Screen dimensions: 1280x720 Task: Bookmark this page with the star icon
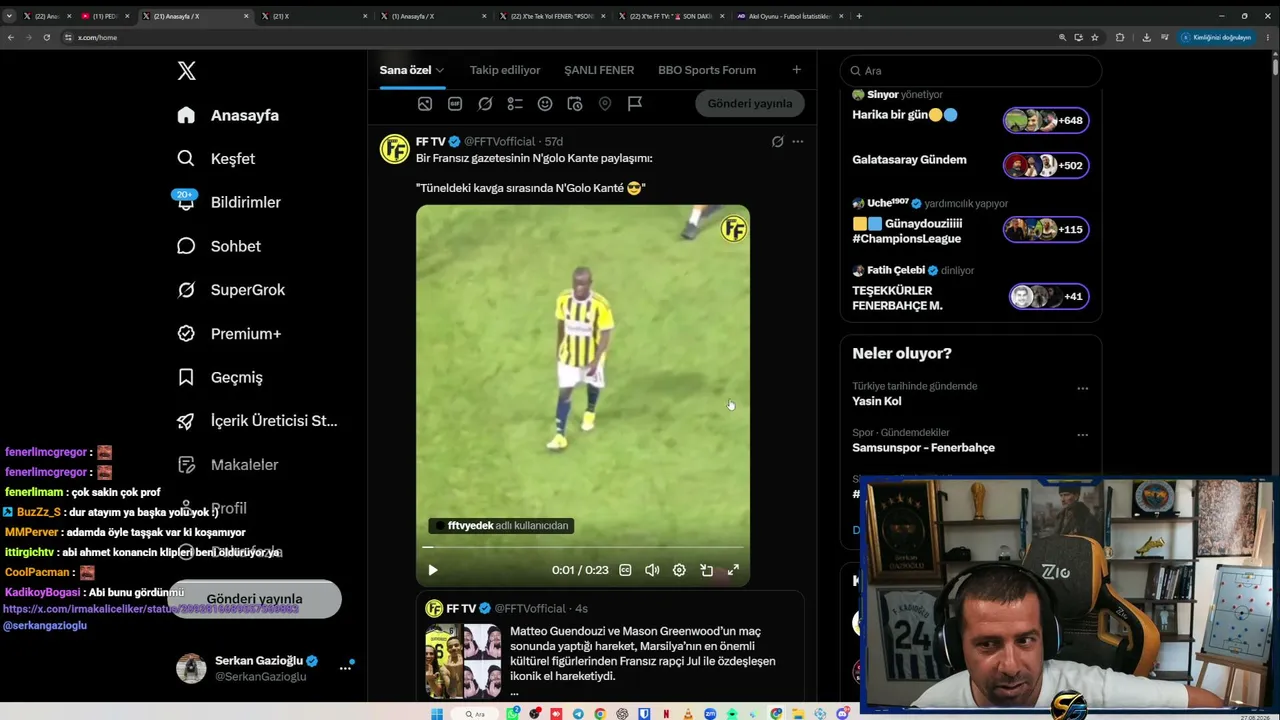[1095, 37]
